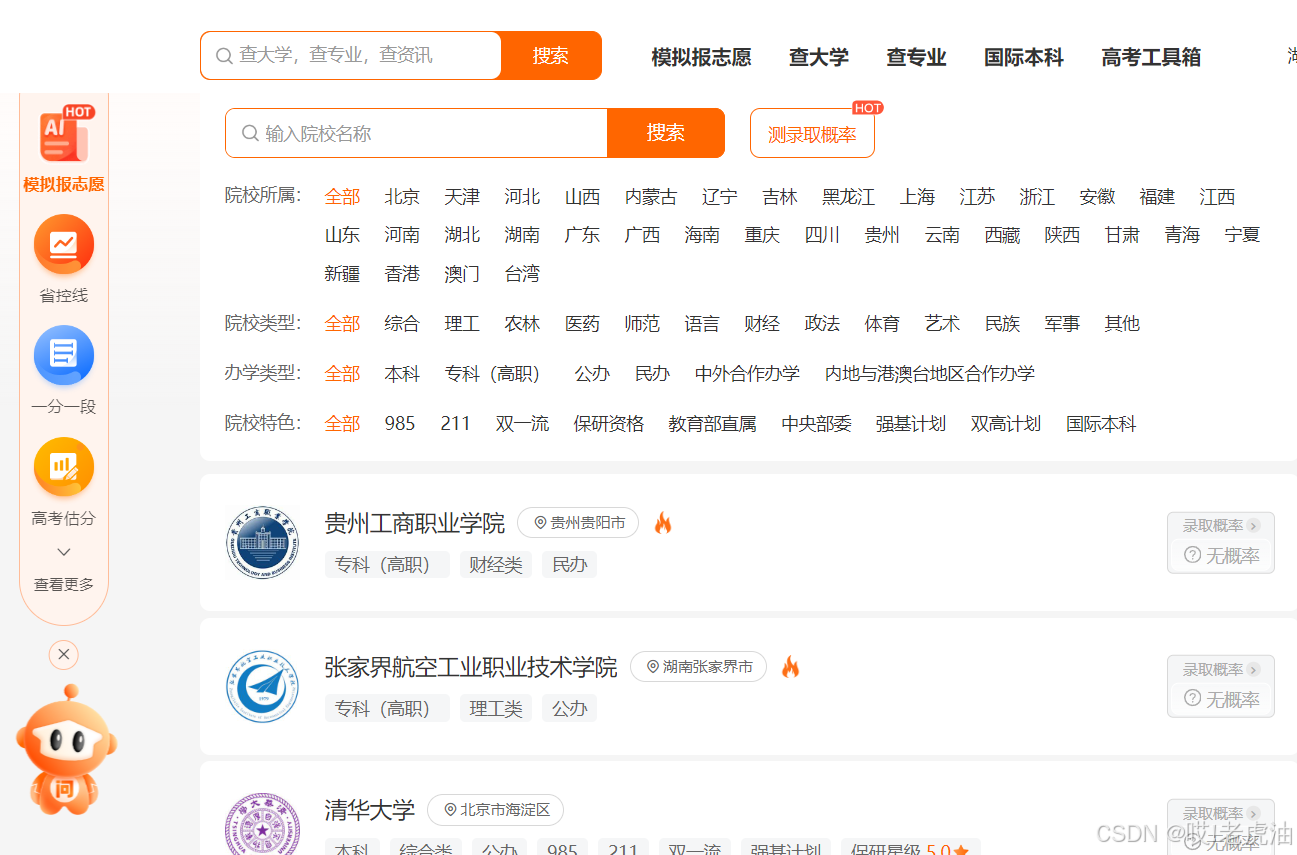The width and height of the screenshot is (1297, 855).
Task: Select 全部 in 院校特色 filter
Action: tap(342, 424)
